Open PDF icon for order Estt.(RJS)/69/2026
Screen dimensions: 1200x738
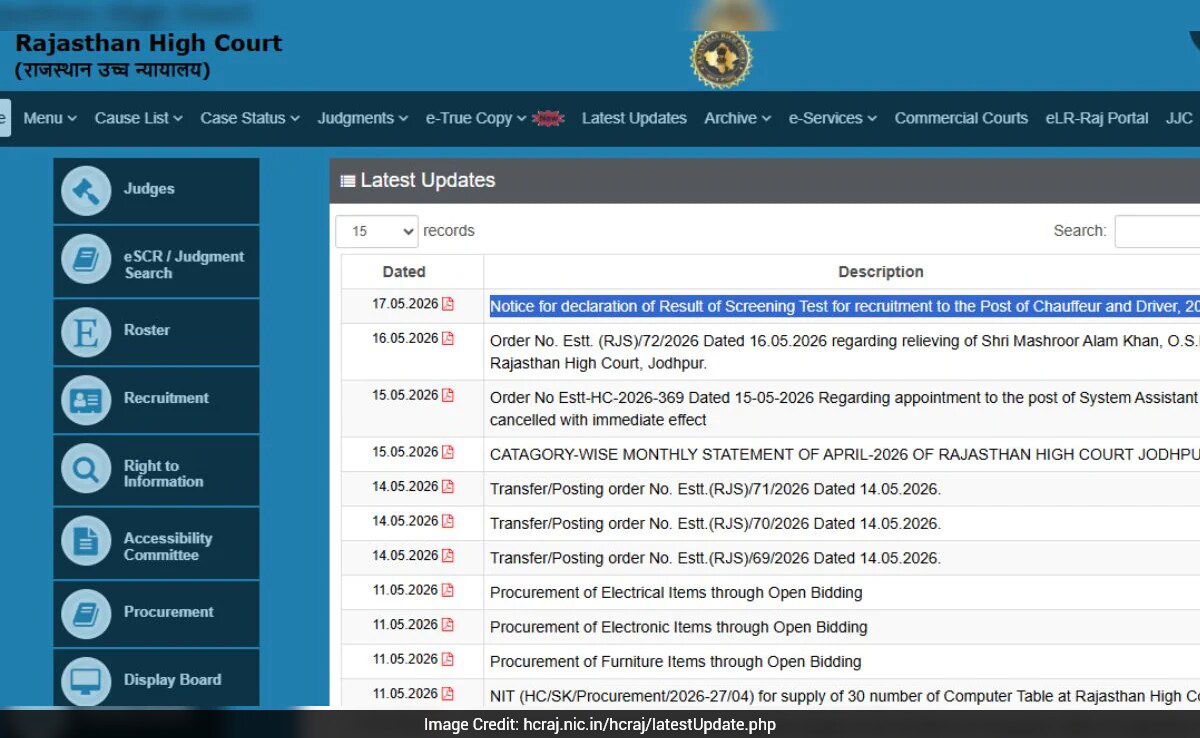point(448,555)
